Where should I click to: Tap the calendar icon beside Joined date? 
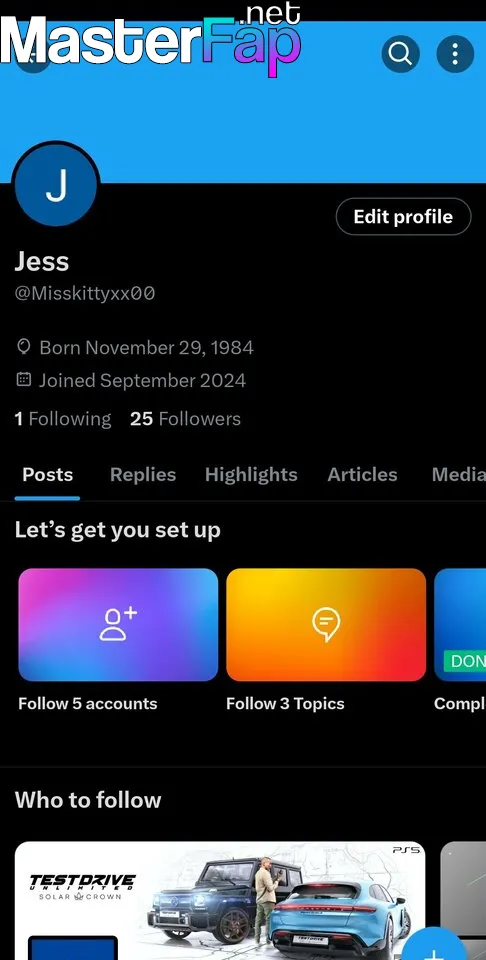23,380
